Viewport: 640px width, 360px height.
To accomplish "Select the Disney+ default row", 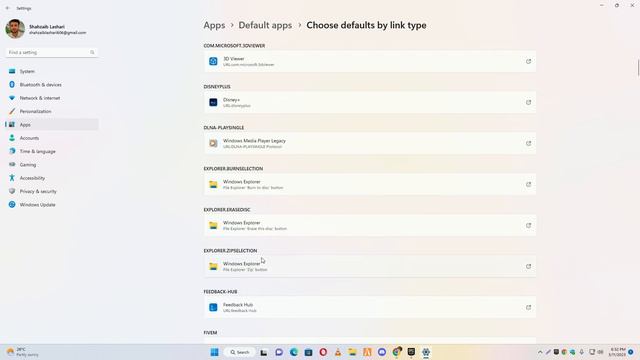I will (370, 102).
